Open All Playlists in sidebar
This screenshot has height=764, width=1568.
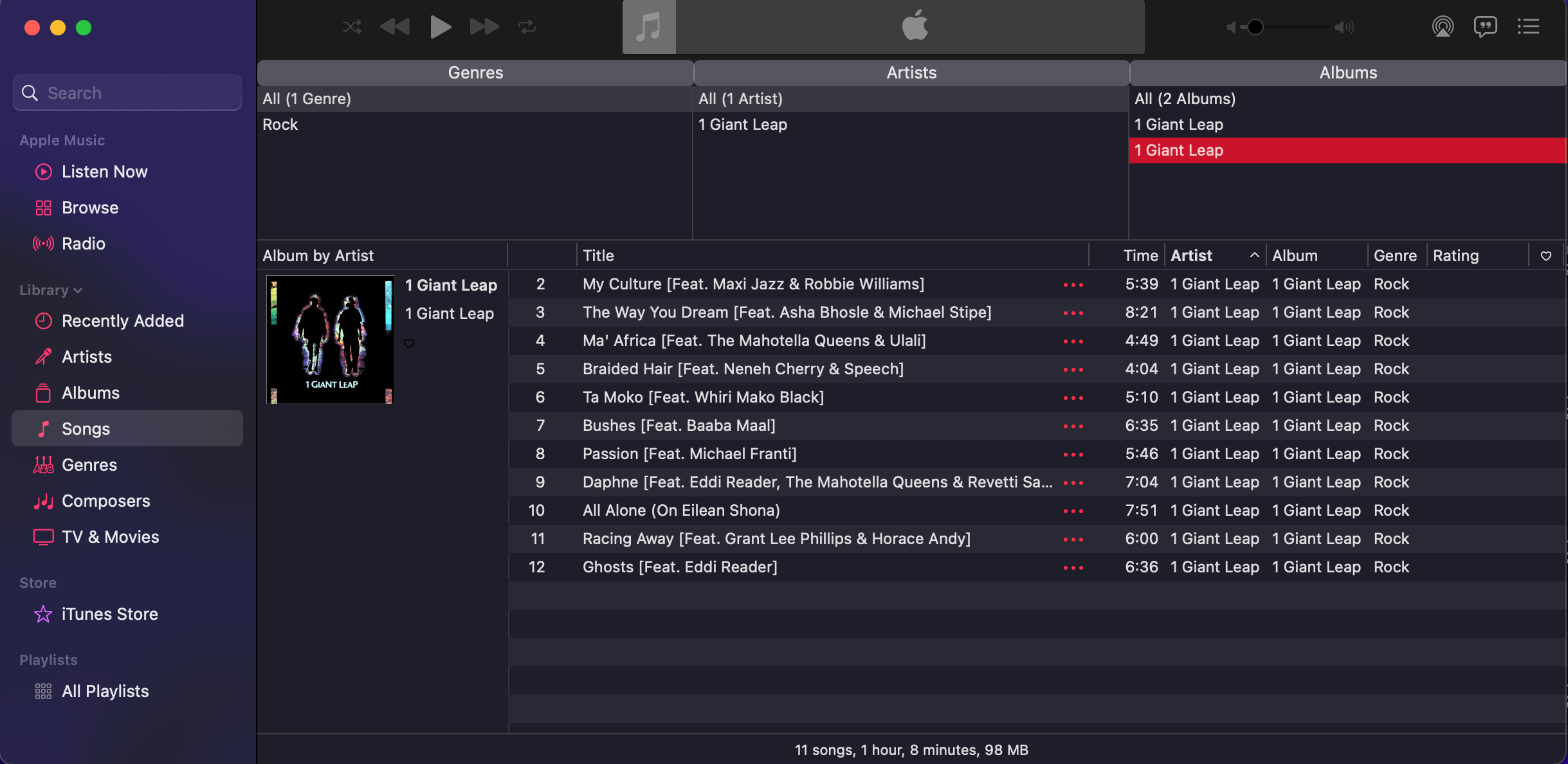coord(105,691)
